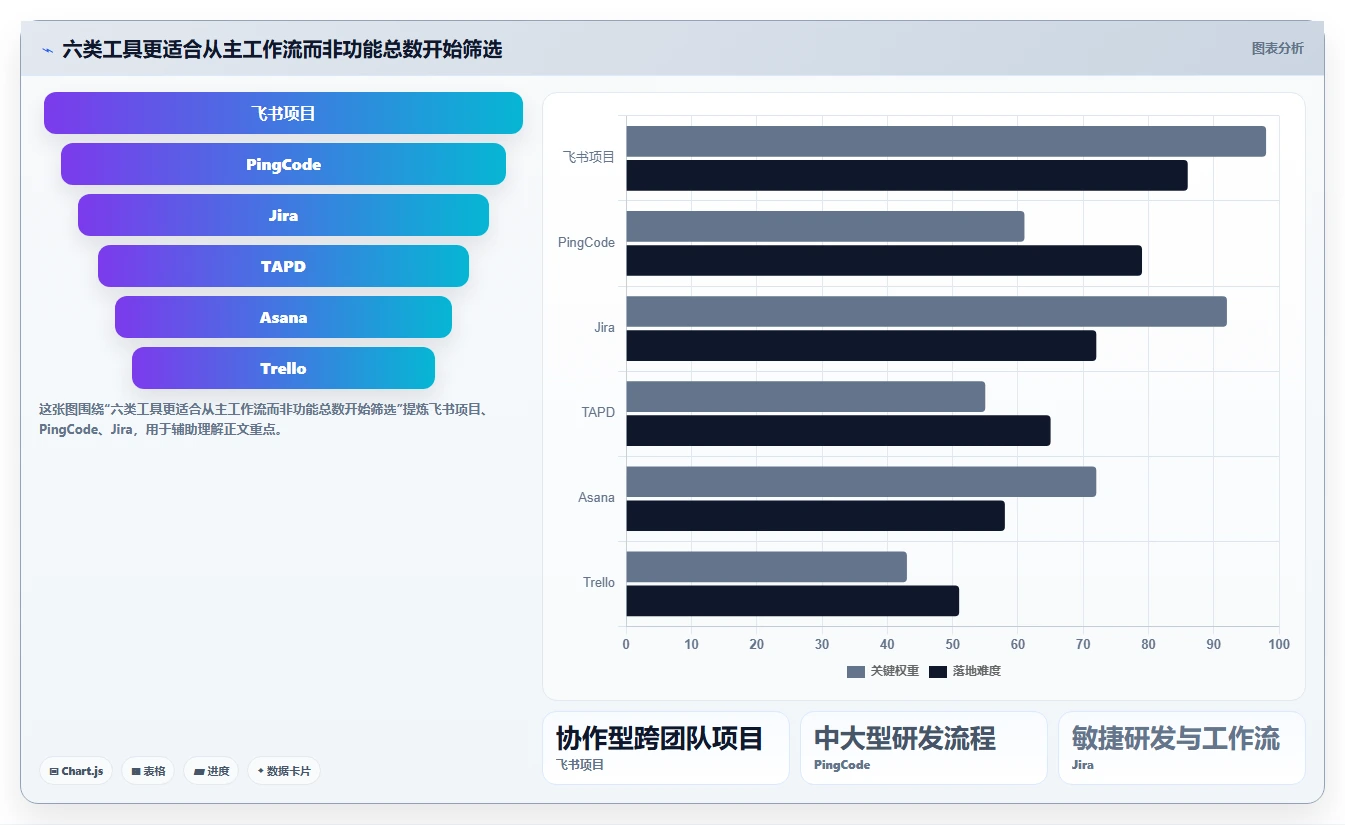Select the Jira funnel stage
The height and width of the screenshot is (825, 1345).
point(283,215)
